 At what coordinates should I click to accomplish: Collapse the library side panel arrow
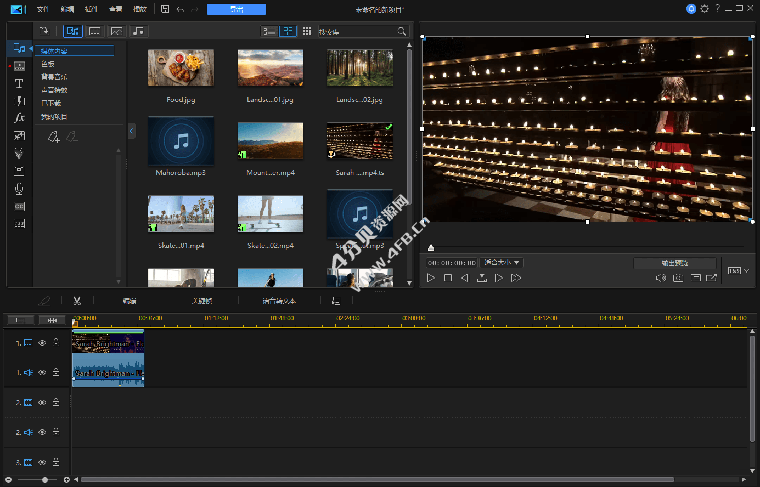click(x=132, y=131)
